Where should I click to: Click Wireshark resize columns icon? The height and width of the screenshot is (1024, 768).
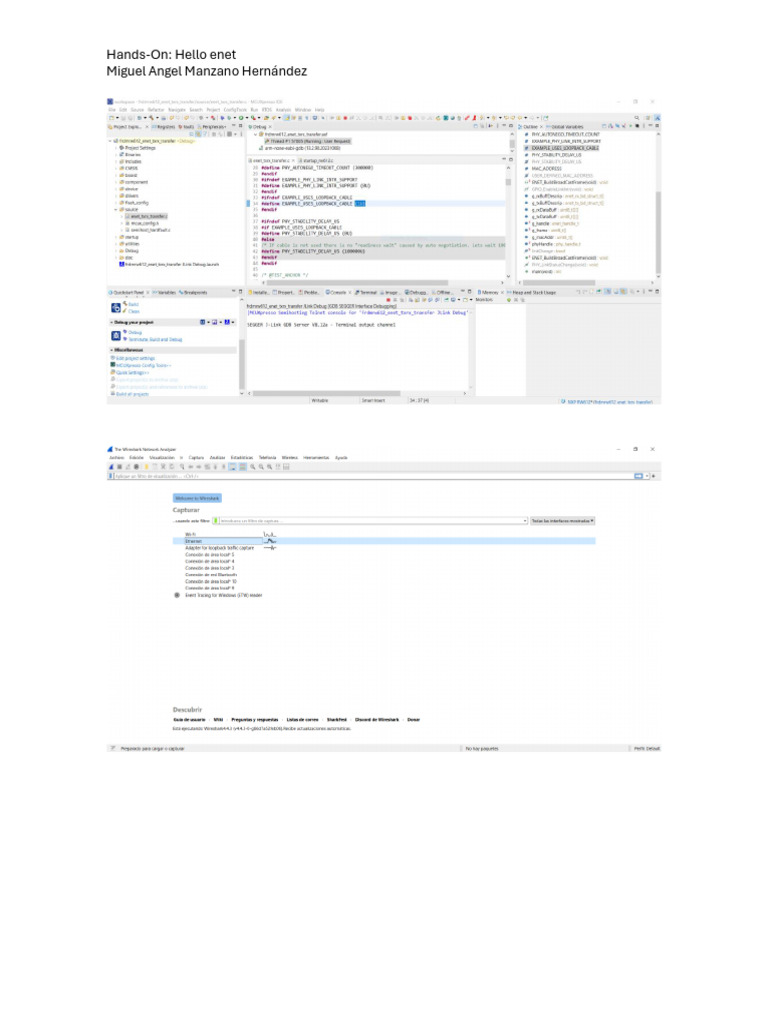[x=278, y=467]
